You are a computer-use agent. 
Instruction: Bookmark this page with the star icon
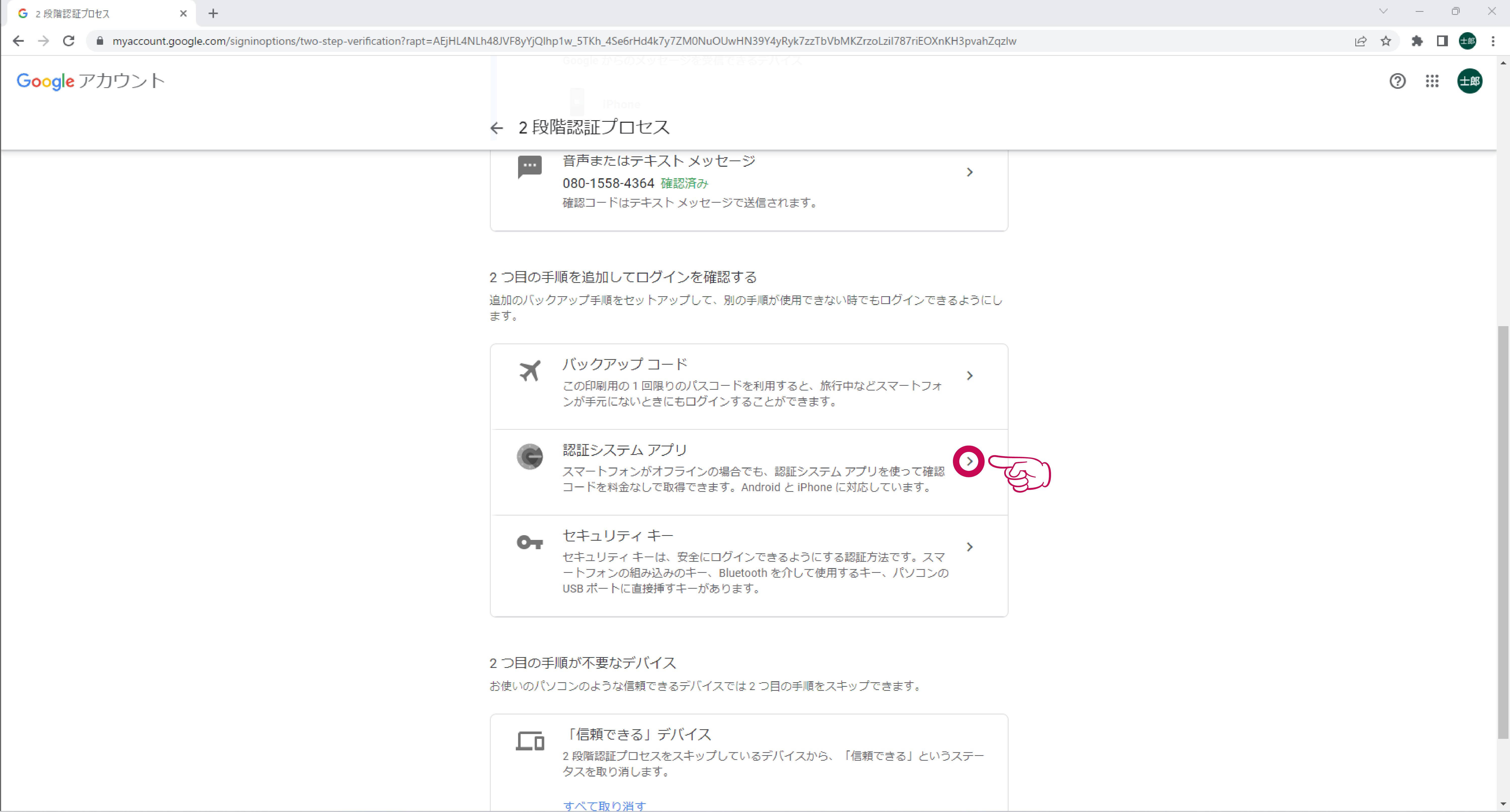click(1386, 41)
